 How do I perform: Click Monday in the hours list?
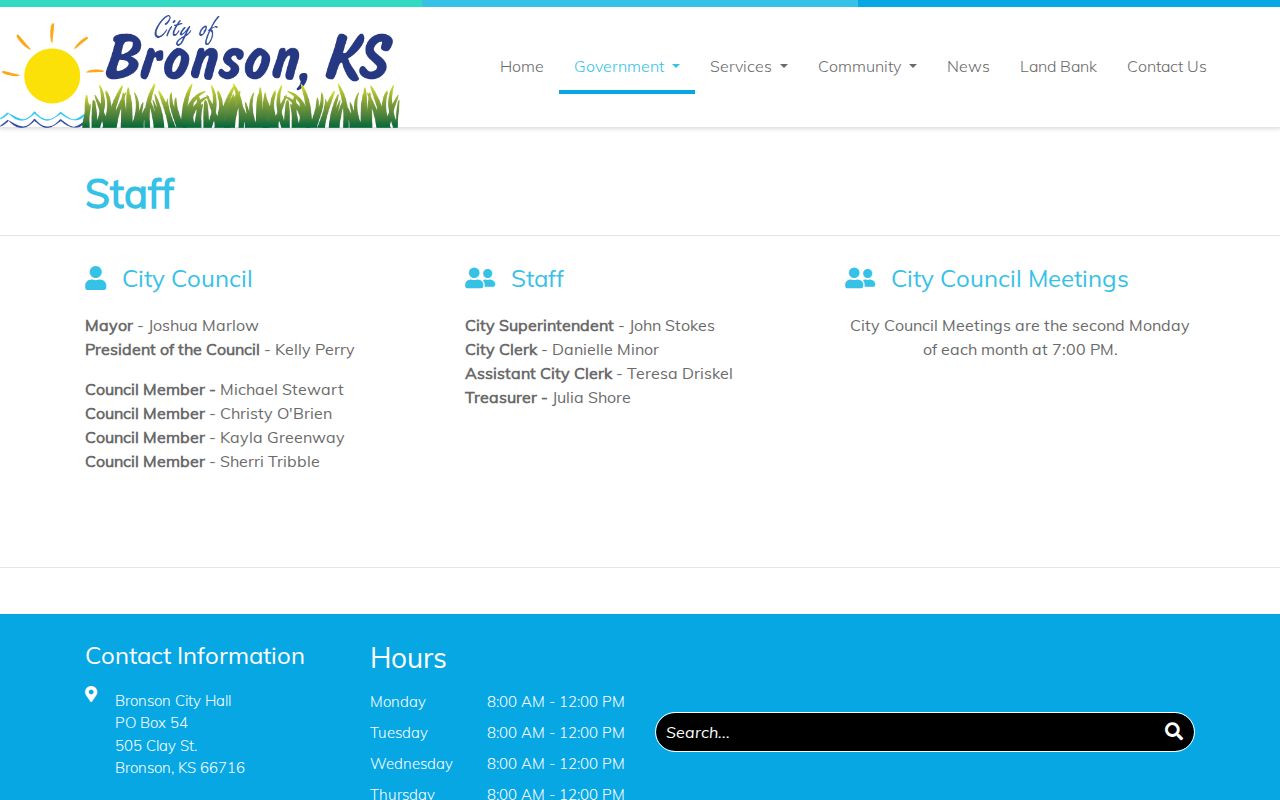click(x=398, y=701)
